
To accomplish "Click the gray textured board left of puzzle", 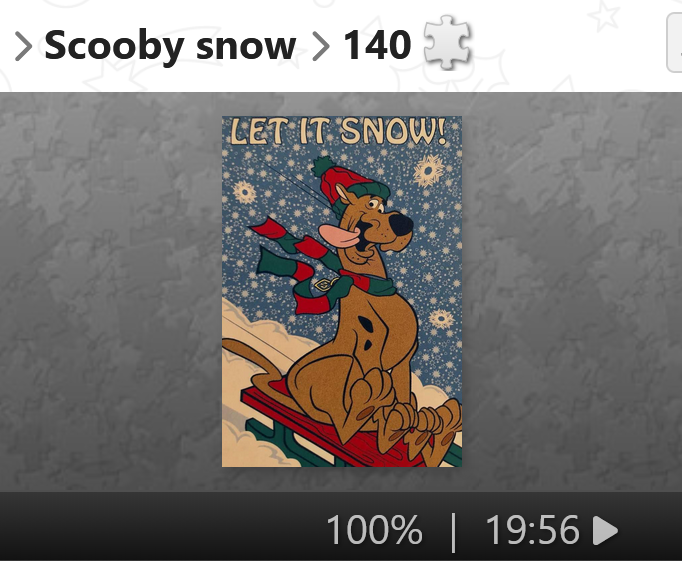I will [111, 291].
